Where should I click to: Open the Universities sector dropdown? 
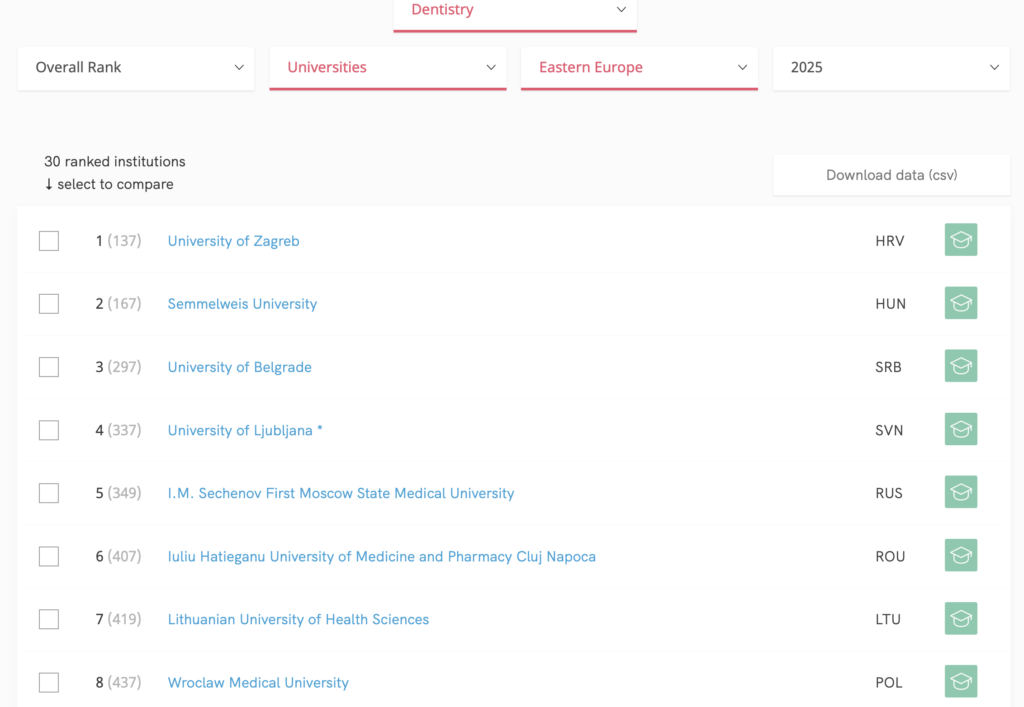(388, 68)
